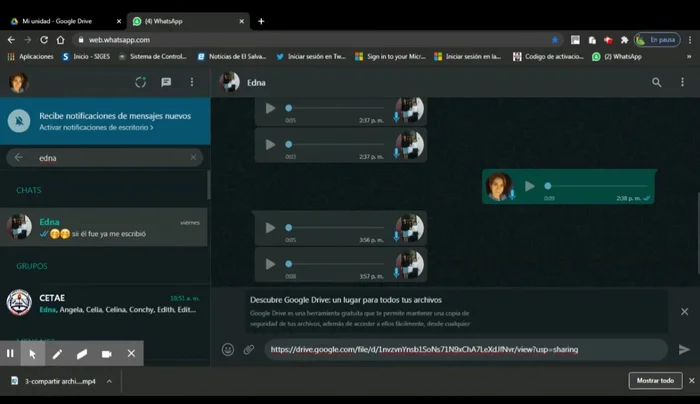The height and width of the screenshot is (404, 700).
Task: Open the (2) WhatsApp bookmark
Action: [617, 57]
